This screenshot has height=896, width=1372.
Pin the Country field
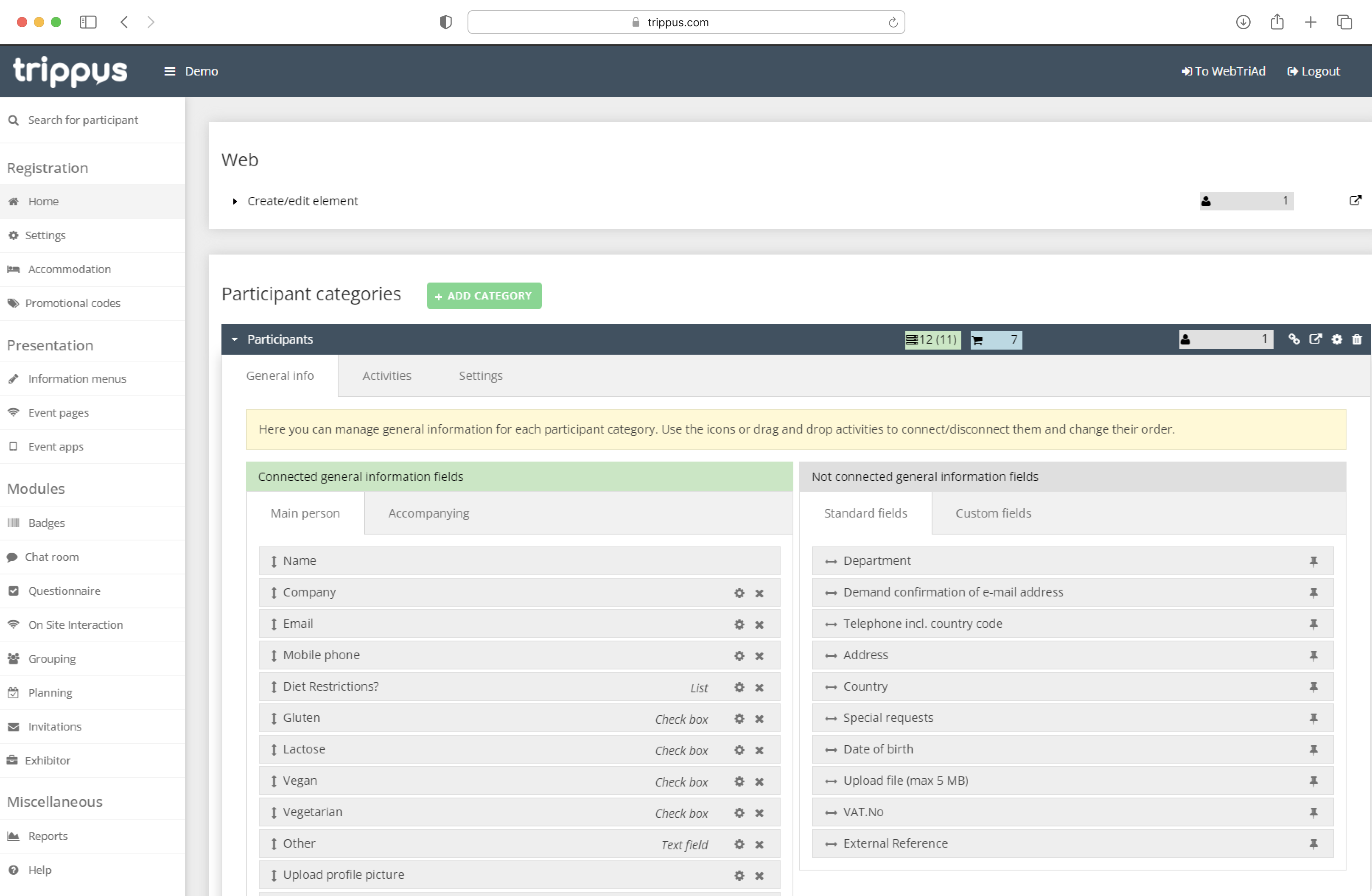1313,687
